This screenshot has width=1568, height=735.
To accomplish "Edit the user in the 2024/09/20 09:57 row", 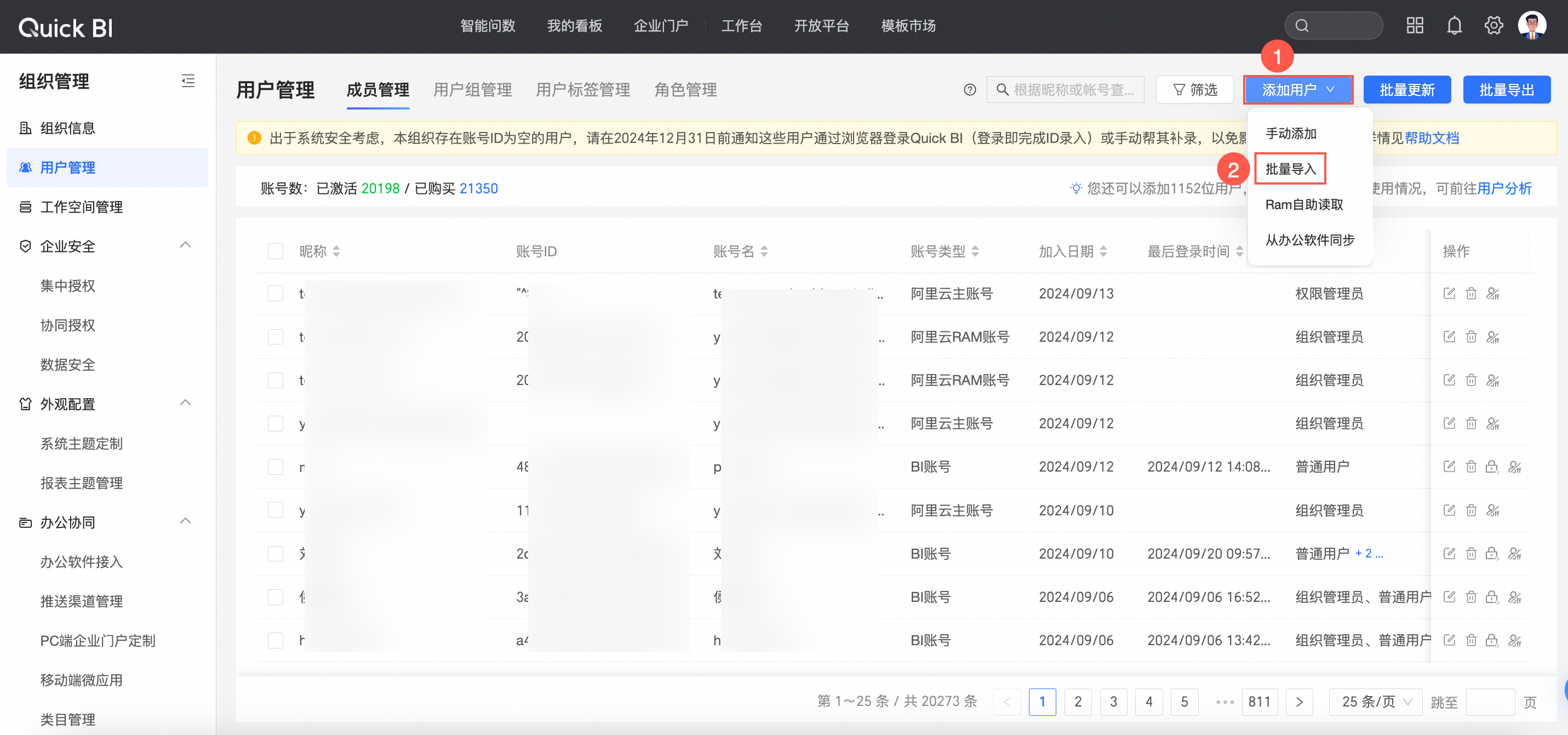I will coord(1449,554).
